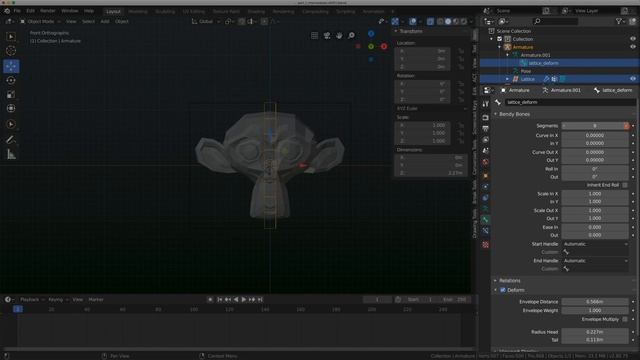Click the hand pan-view icon in the viewport
640x360 pixels.
339,36
